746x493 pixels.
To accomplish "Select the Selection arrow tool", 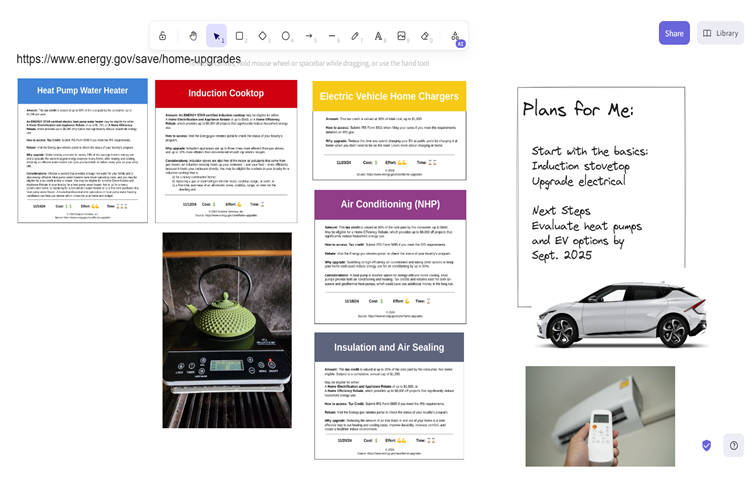I will pyautogui.click(x=216, y=36).
